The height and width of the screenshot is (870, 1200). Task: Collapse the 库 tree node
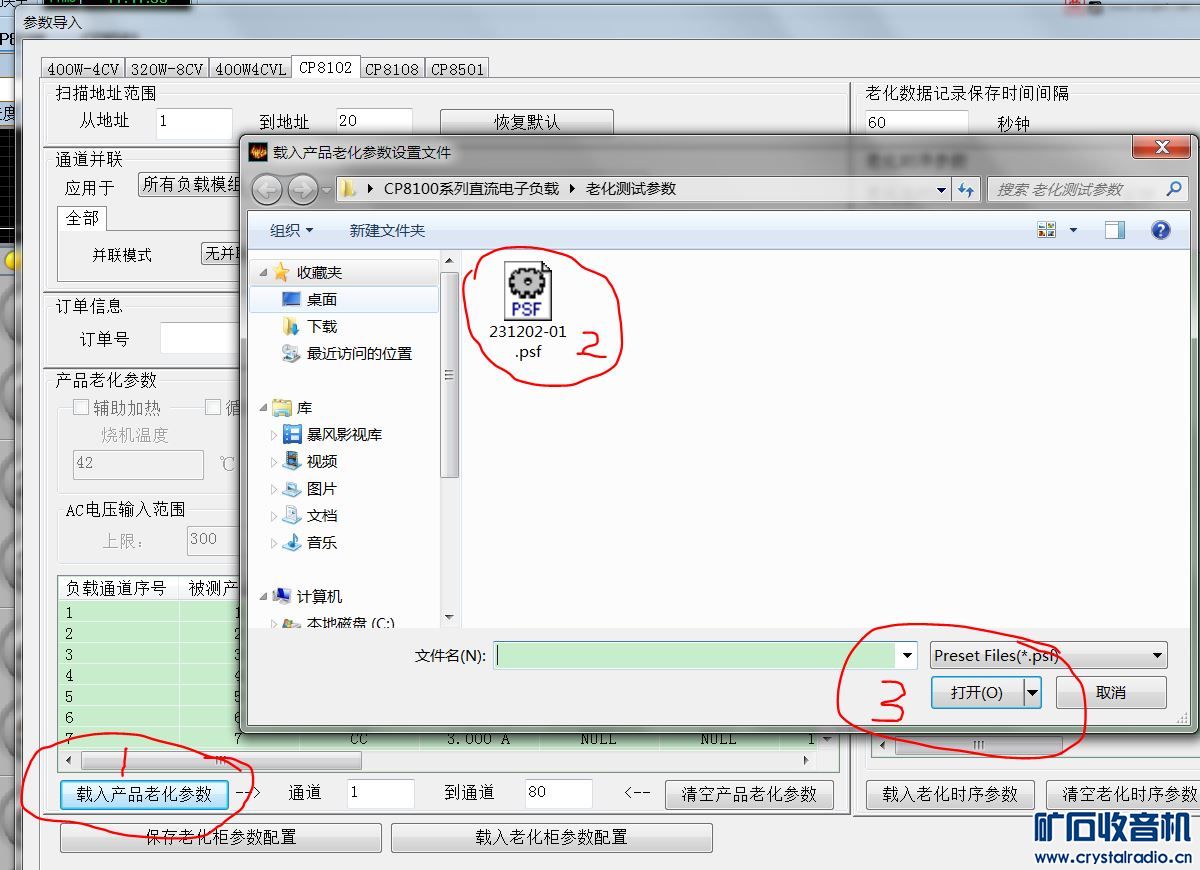263,407
